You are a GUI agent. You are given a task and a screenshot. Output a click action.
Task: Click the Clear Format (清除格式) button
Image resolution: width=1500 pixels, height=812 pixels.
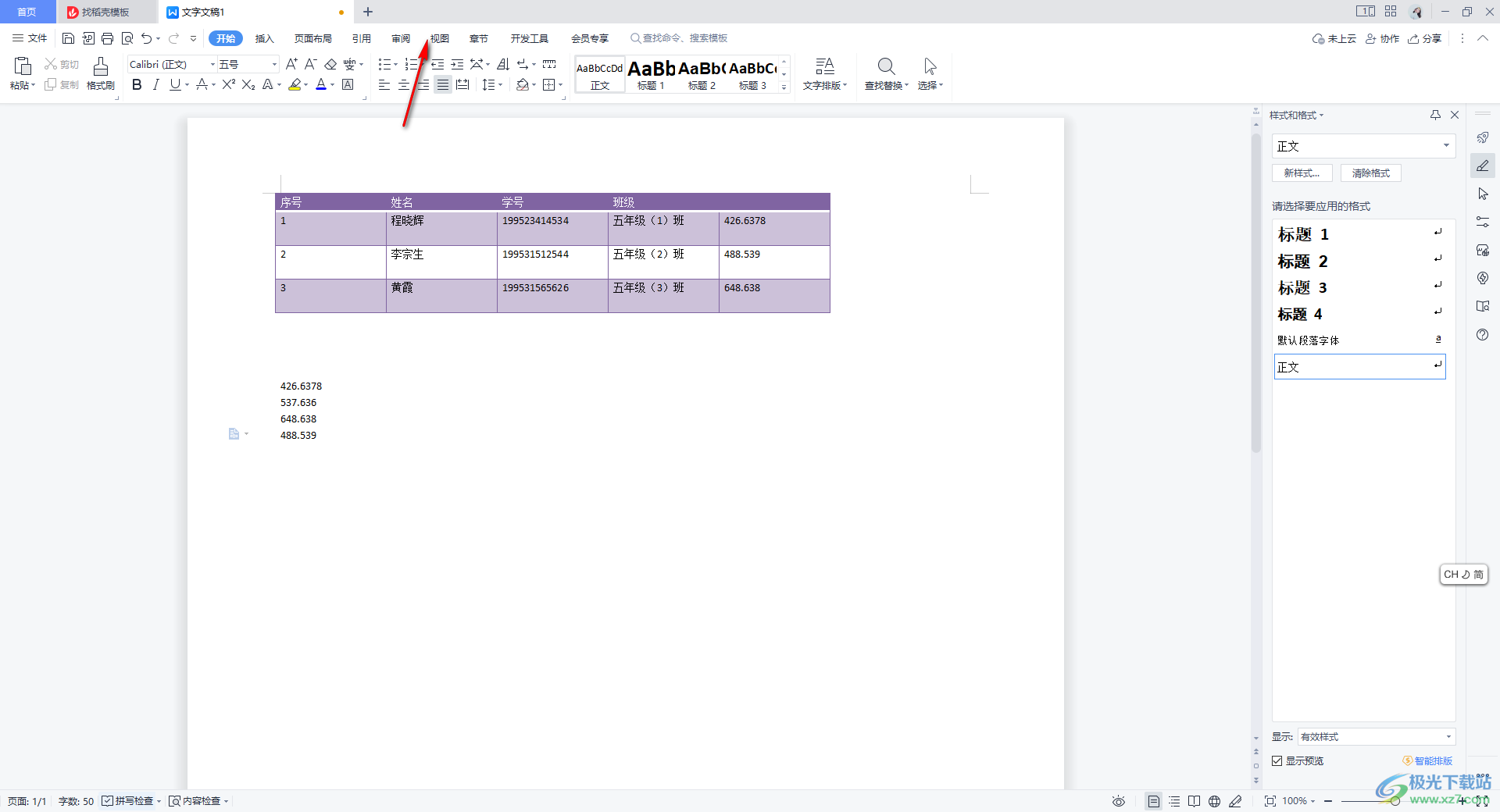coord(1371,173)
